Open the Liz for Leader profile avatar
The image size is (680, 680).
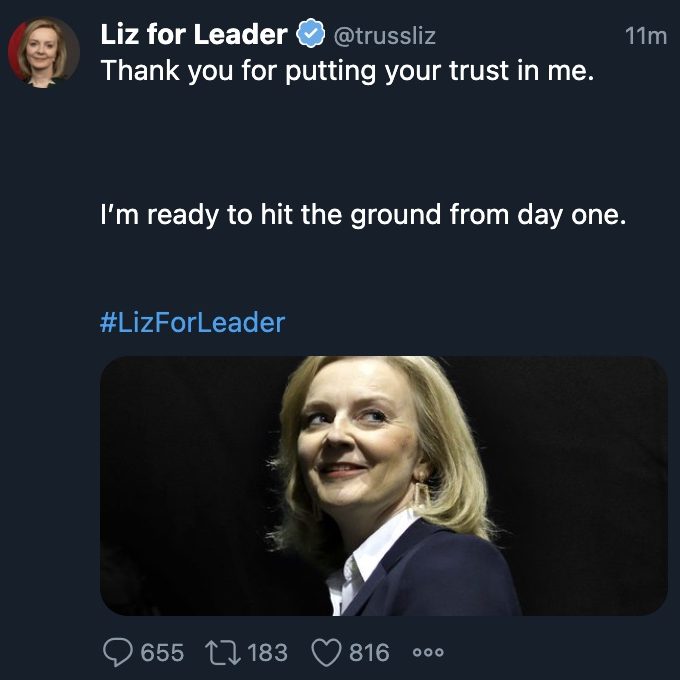pos(43,53)
